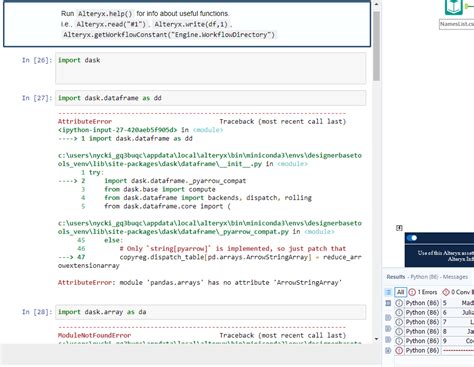
Task: Filter Results by 1 Errors
Action: 423,292
